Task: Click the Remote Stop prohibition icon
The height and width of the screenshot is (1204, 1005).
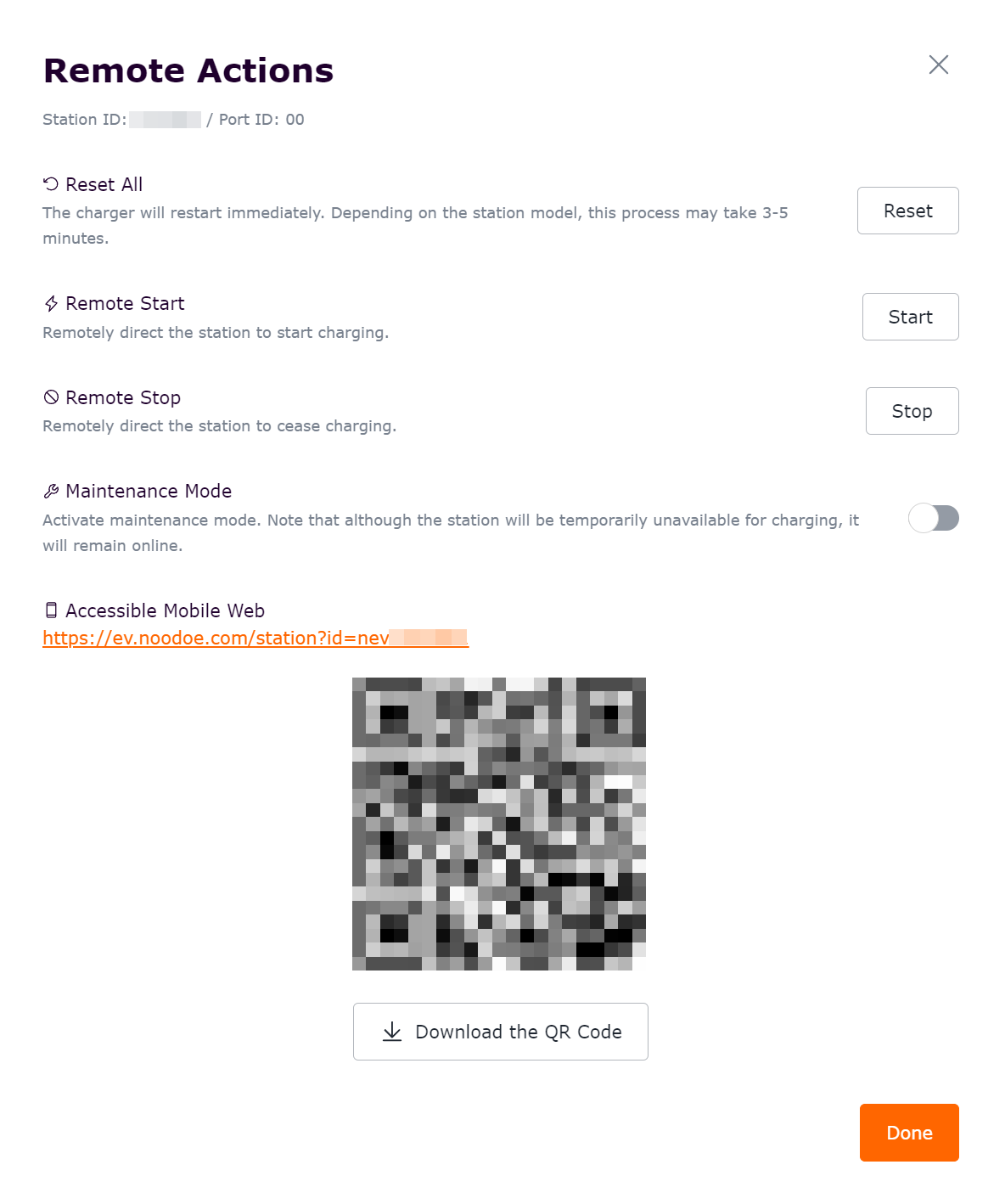Action: pos(51,397)
